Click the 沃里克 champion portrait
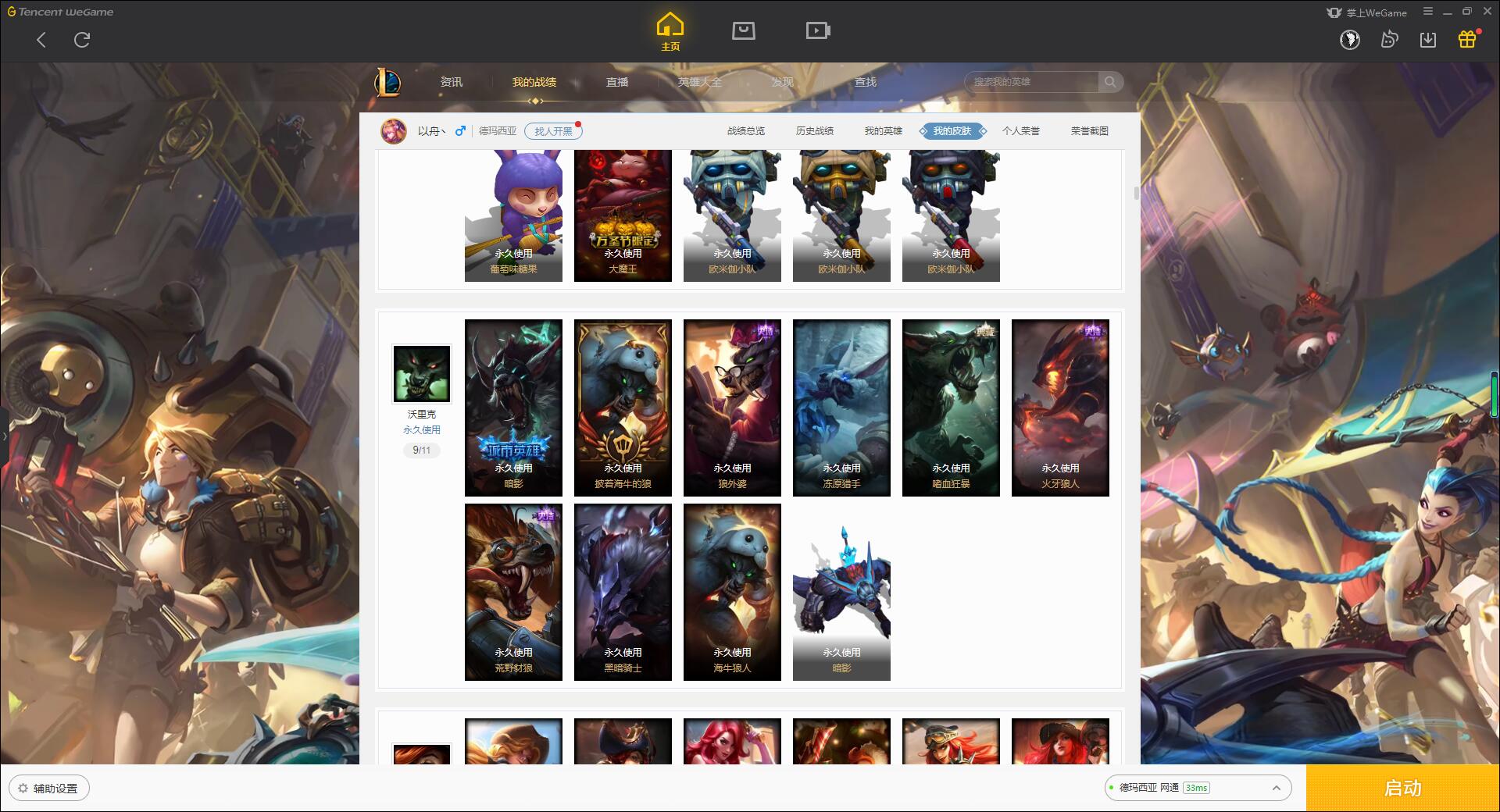The image size is (1500, 812). click(x=422, y=374)
